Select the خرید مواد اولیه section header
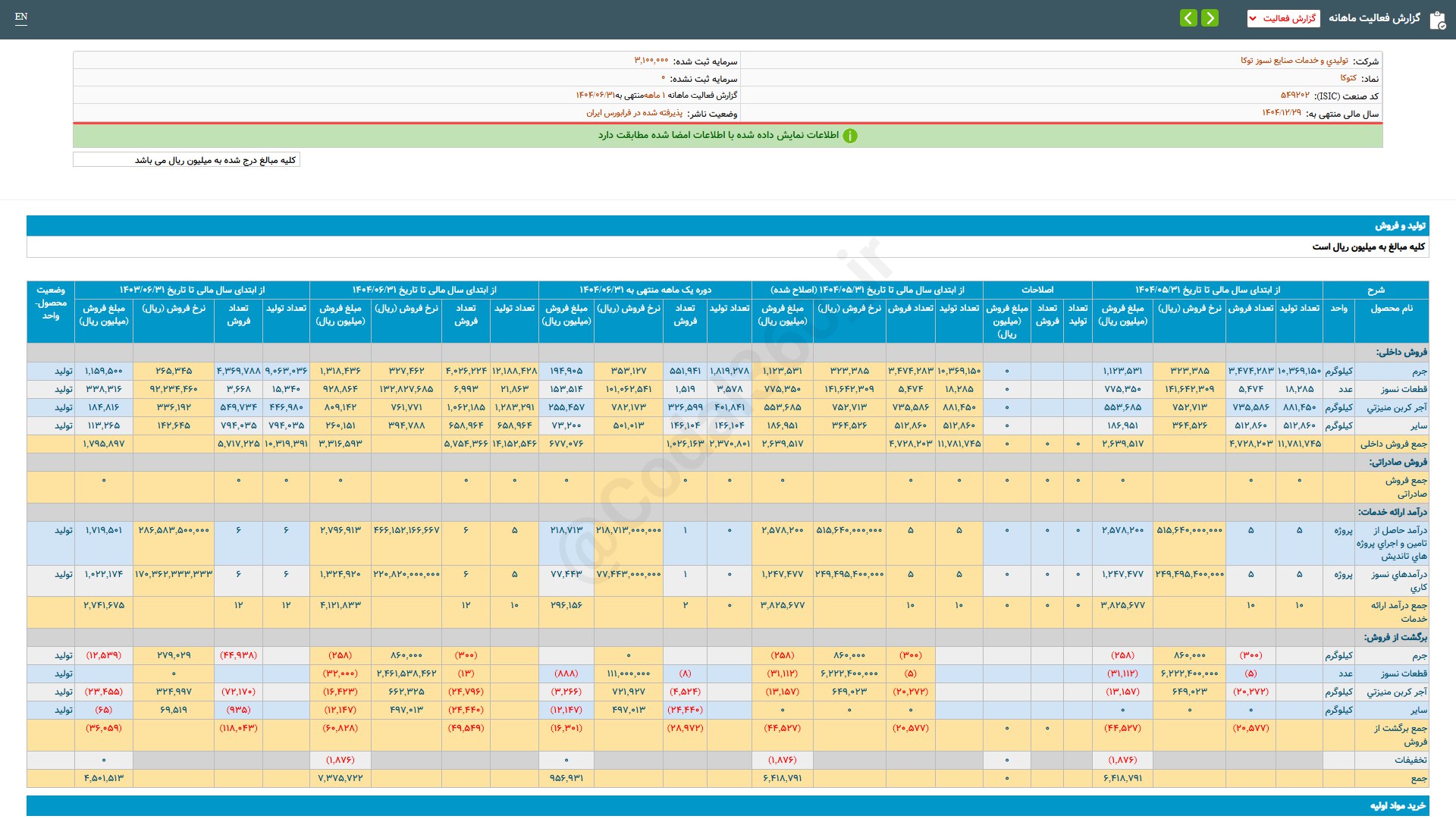The width and height of the screenshot is (1456, 819). (x=1398, y=805)
